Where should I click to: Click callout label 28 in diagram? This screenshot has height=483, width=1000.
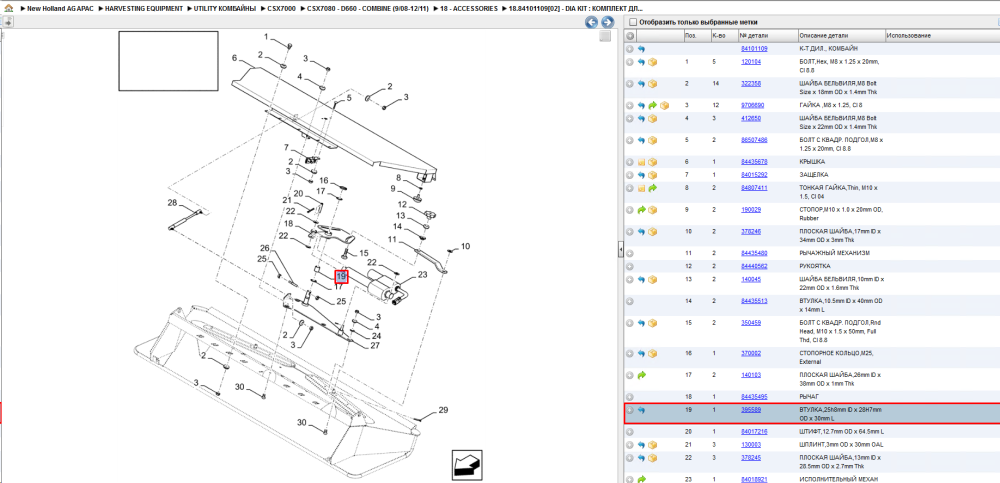coord(172,203)
